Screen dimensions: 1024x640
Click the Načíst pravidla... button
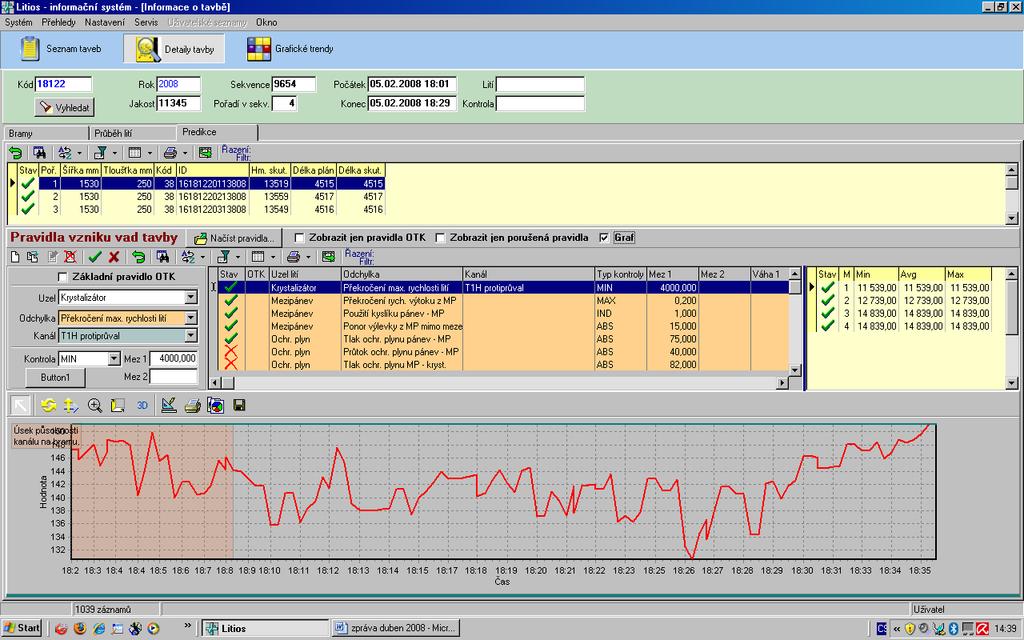point(234,238)
